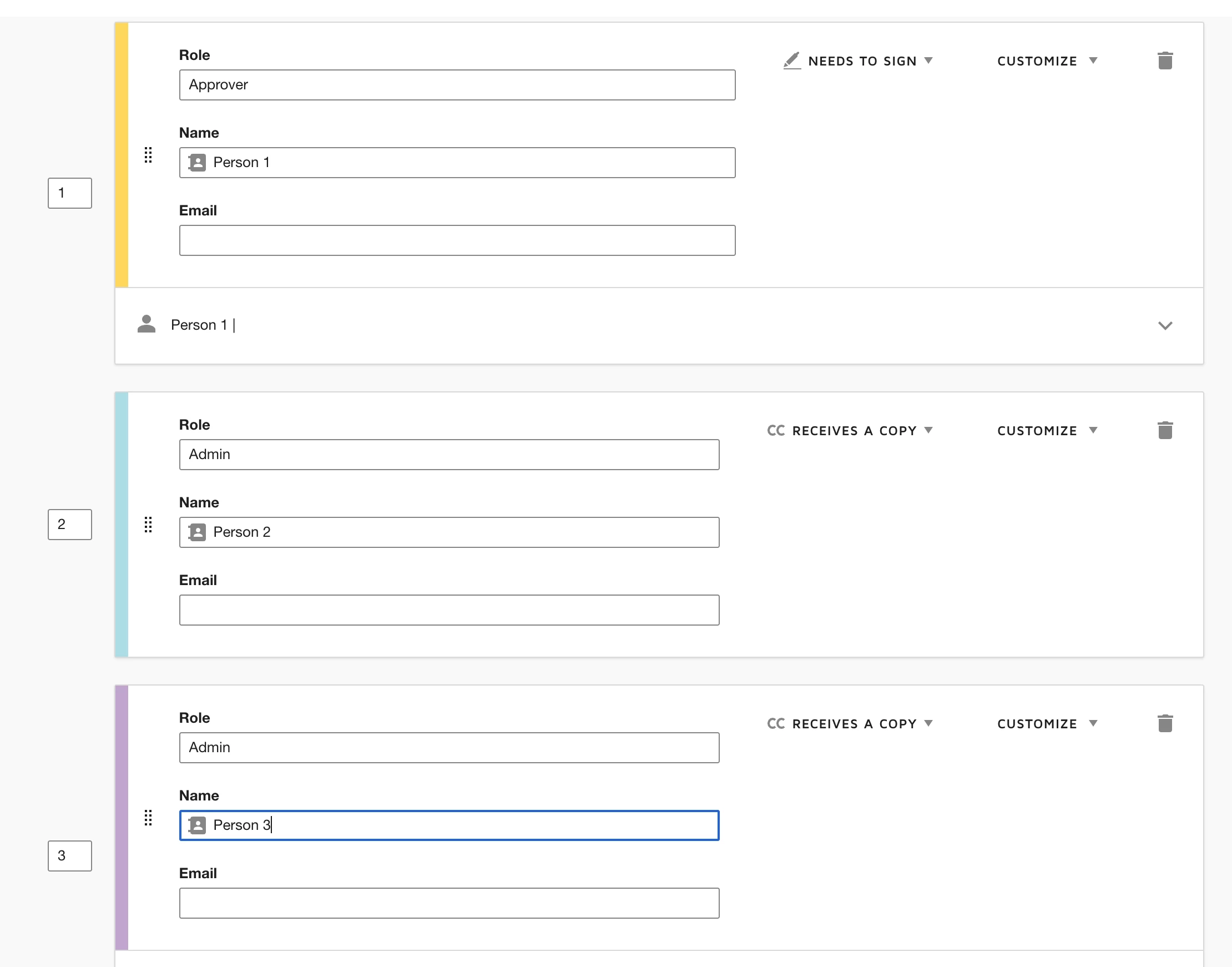Click contact book icon in Person 2 name field
The height and width of the screenshot is (967, 1232).
pos(197,532)
